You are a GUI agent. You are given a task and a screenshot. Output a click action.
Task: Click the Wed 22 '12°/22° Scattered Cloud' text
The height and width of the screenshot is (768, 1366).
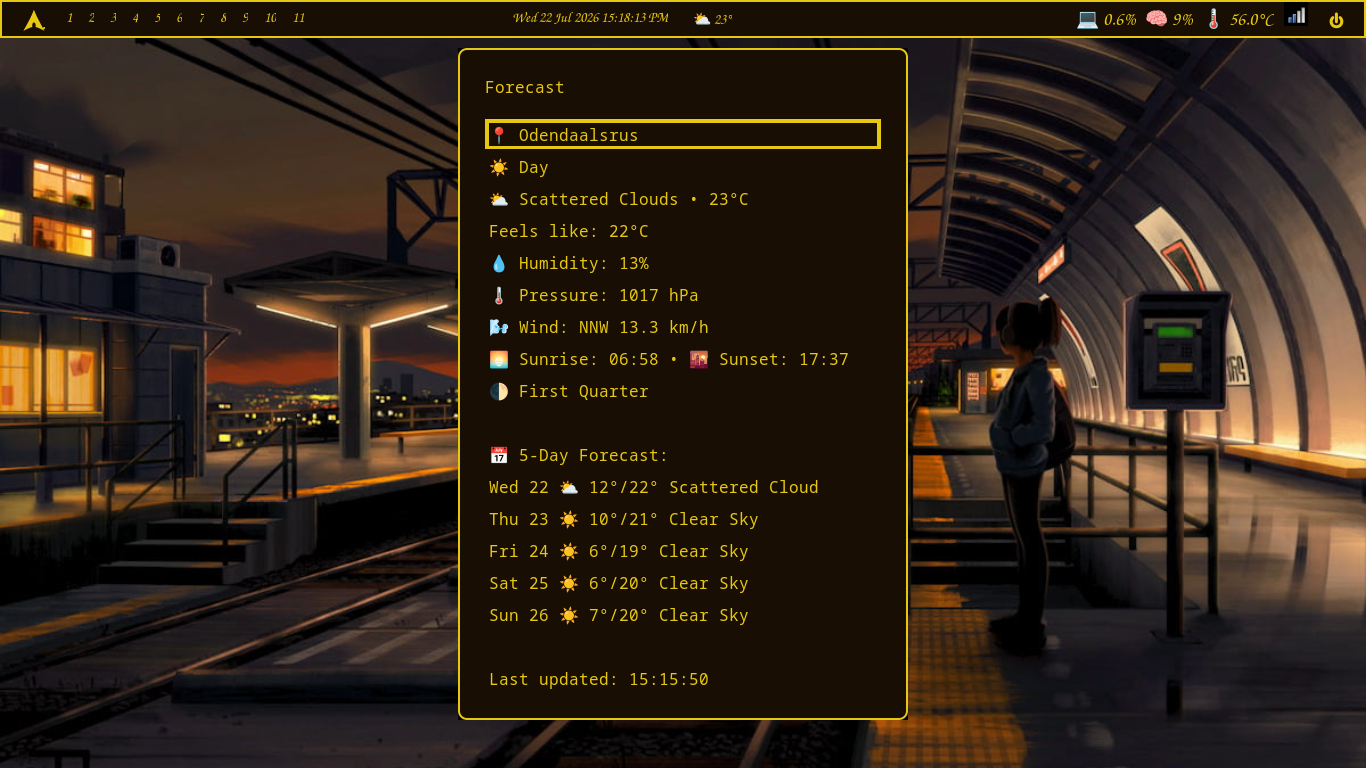pos(704,487)
